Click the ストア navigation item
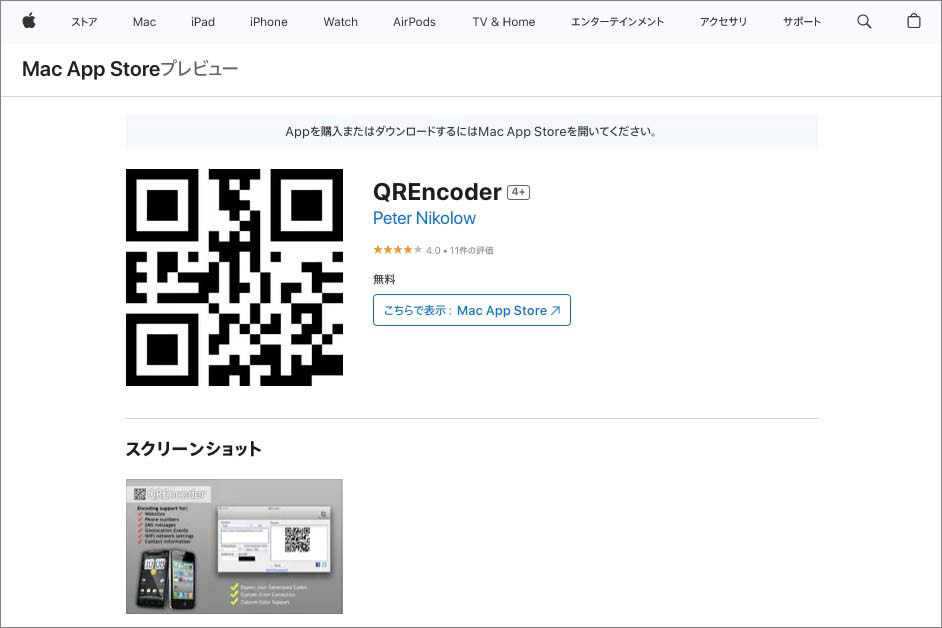The image size is (942, 628). tap(84, 21)
